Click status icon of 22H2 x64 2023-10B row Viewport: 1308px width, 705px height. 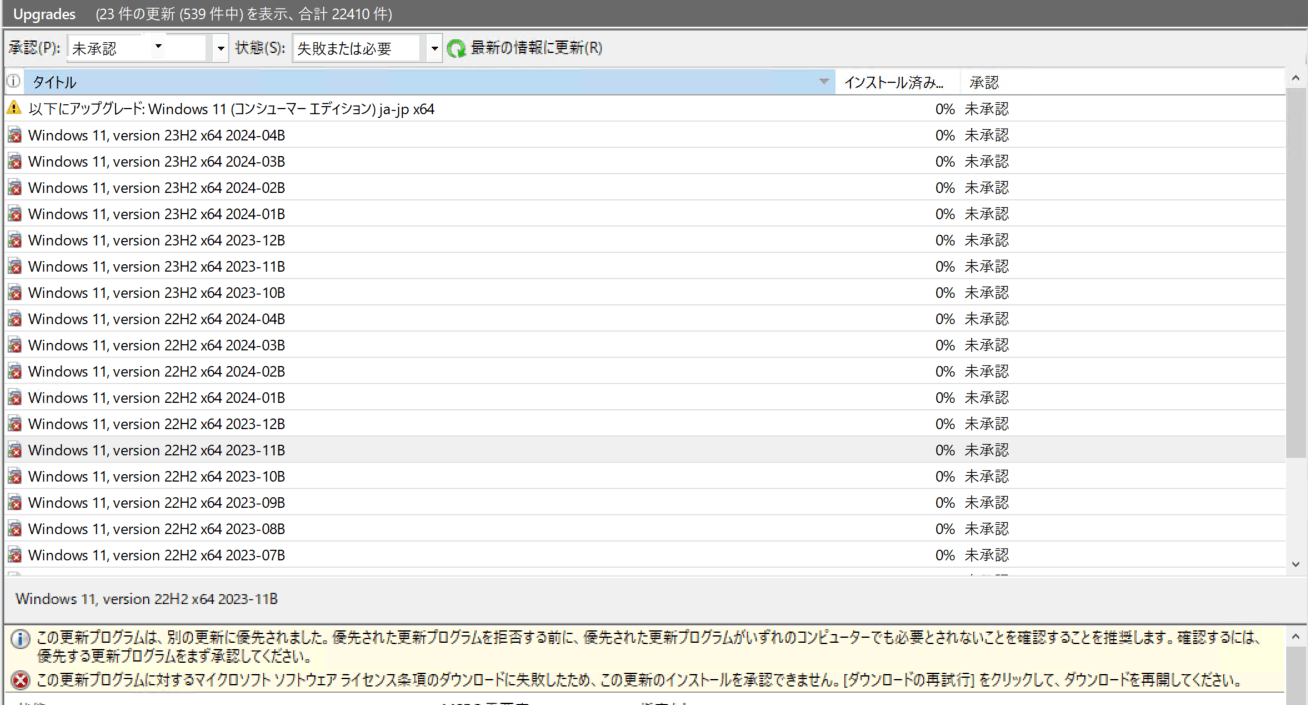[x=14, y=476]
